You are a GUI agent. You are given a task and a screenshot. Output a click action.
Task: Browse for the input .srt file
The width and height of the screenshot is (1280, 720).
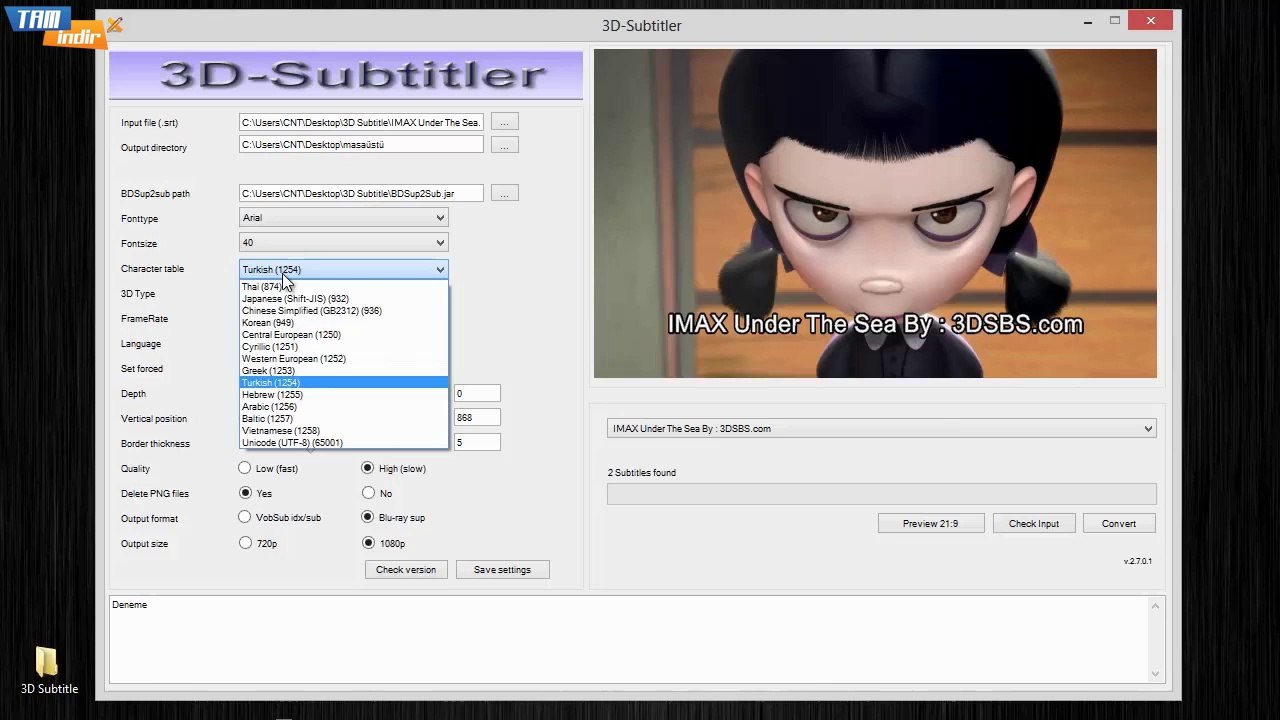point(504,122)
